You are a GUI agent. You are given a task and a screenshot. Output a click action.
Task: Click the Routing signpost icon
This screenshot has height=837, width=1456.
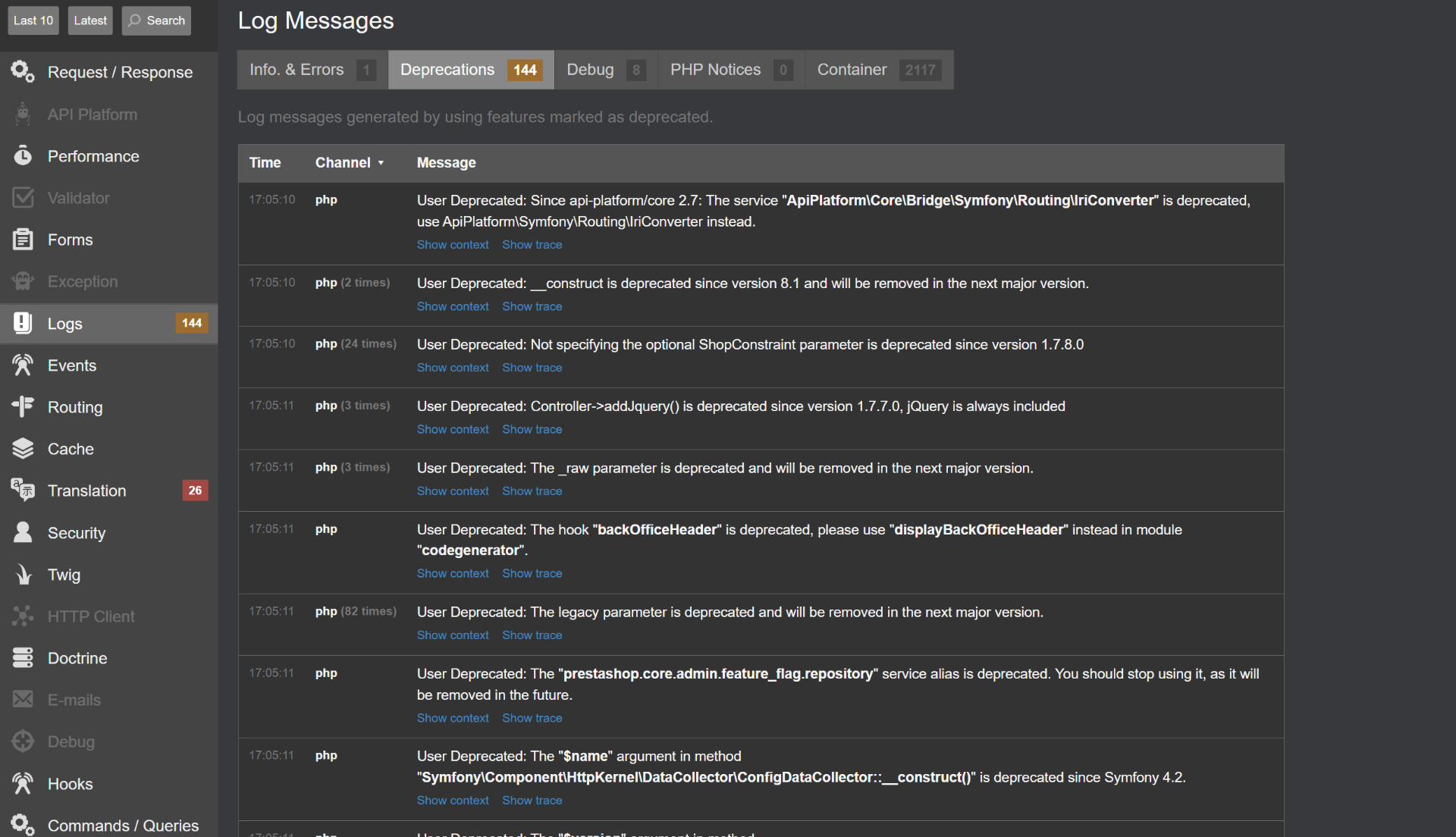(x=23, y=407)
